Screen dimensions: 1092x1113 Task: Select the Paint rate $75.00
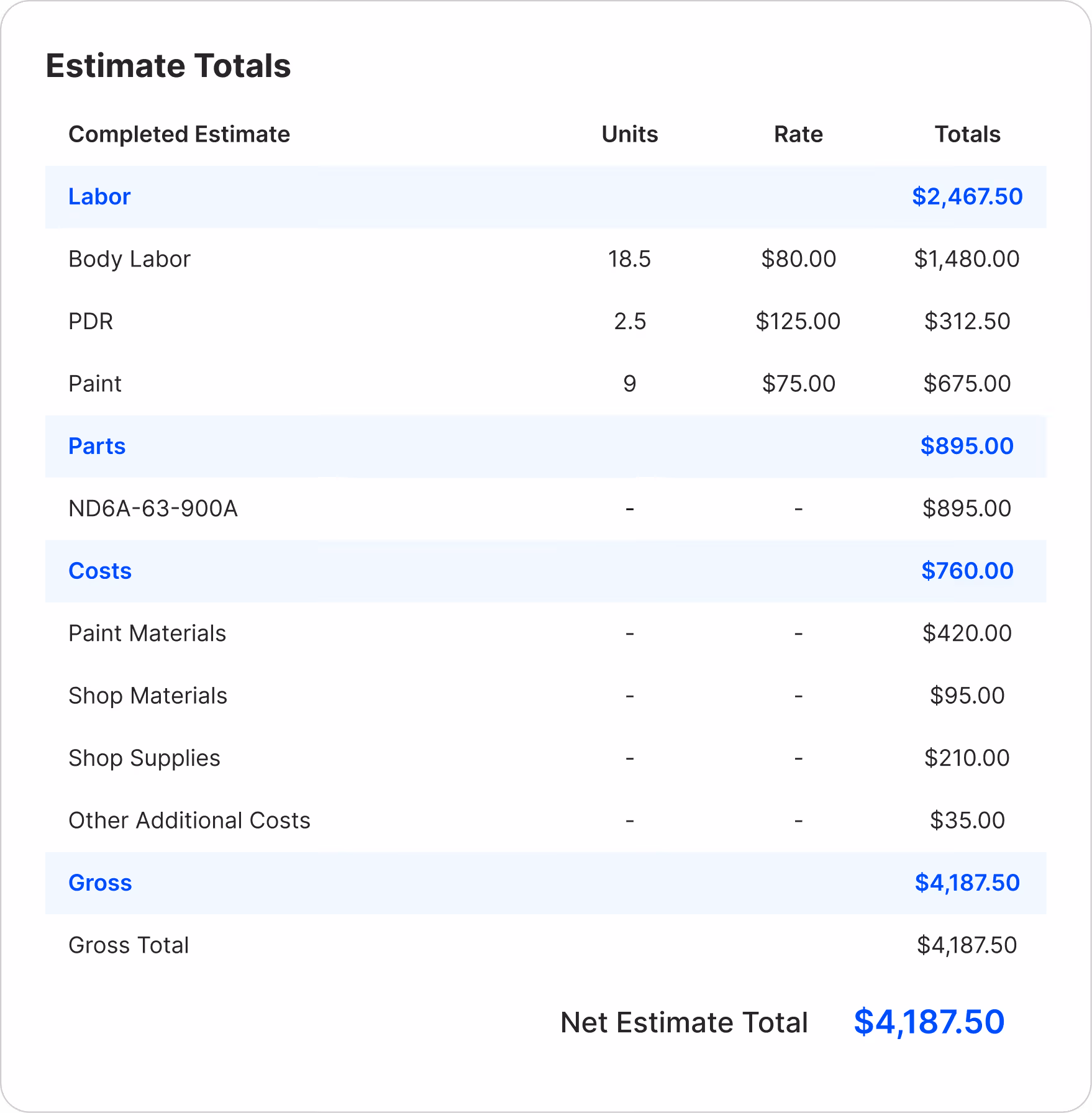[x=799, y=384]
